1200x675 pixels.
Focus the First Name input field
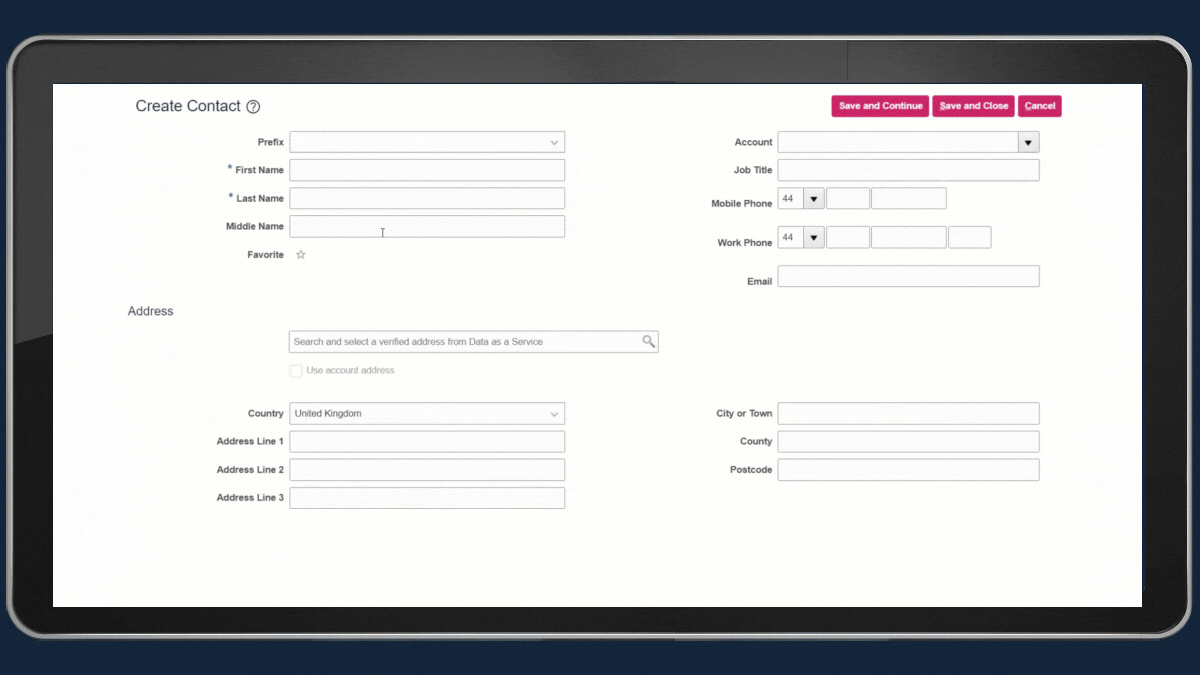click(x=427, y=170)
